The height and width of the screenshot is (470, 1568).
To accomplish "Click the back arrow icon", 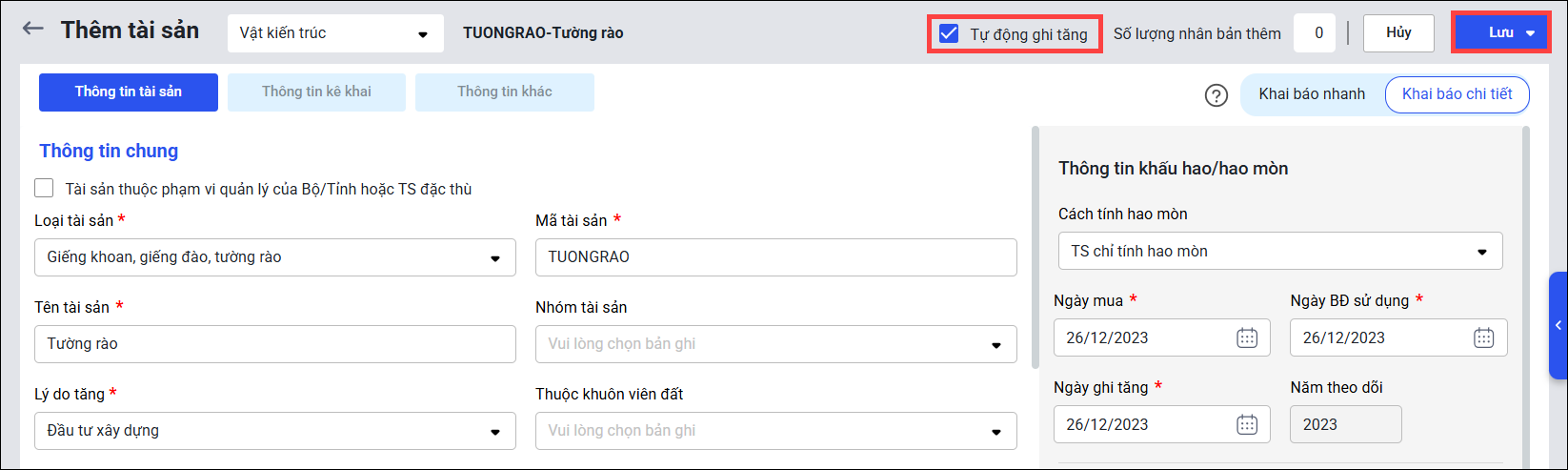I will click(33, 29).
